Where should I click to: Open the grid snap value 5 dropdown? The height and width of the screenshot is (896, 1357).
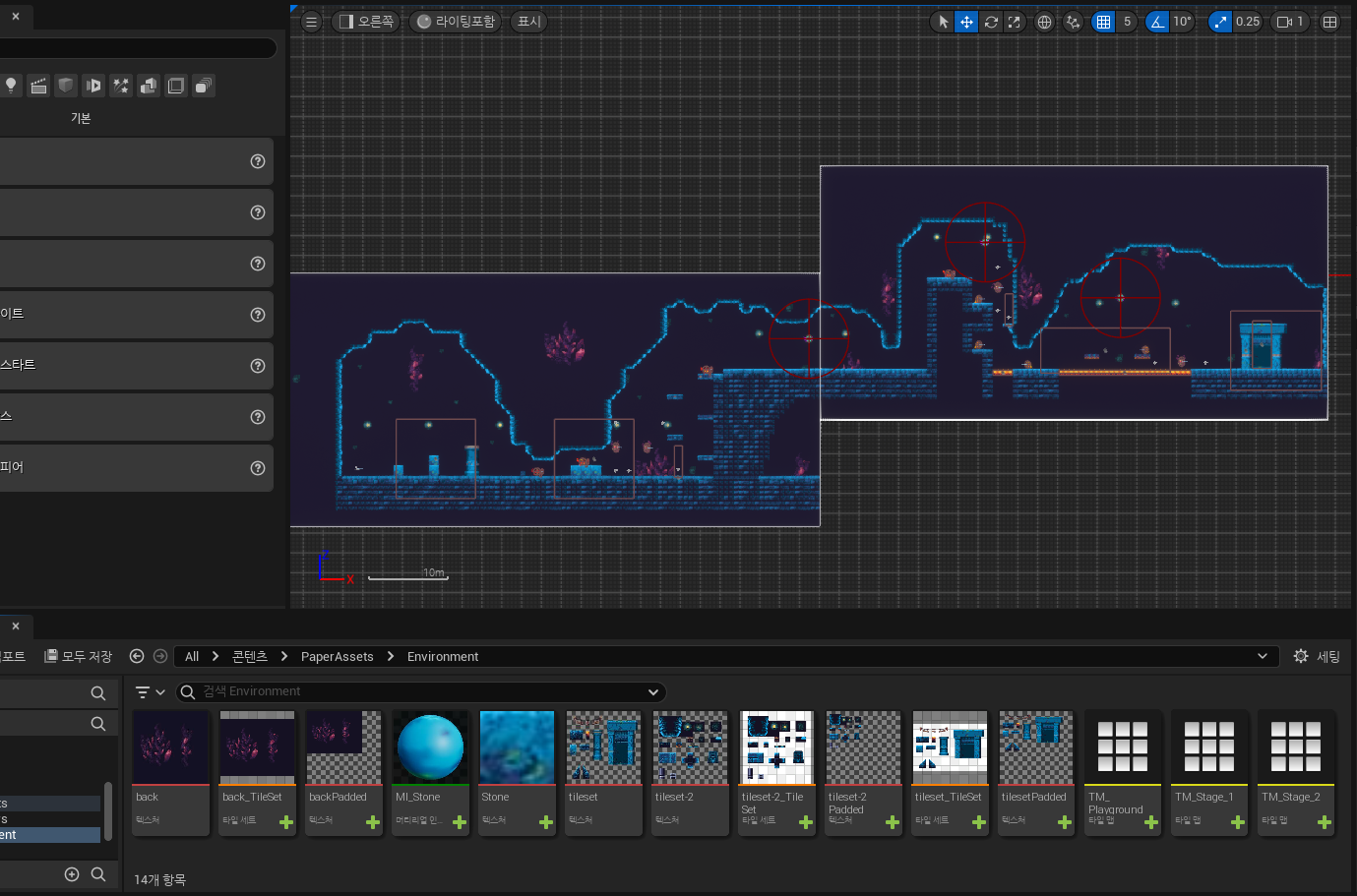point(1128,22)
